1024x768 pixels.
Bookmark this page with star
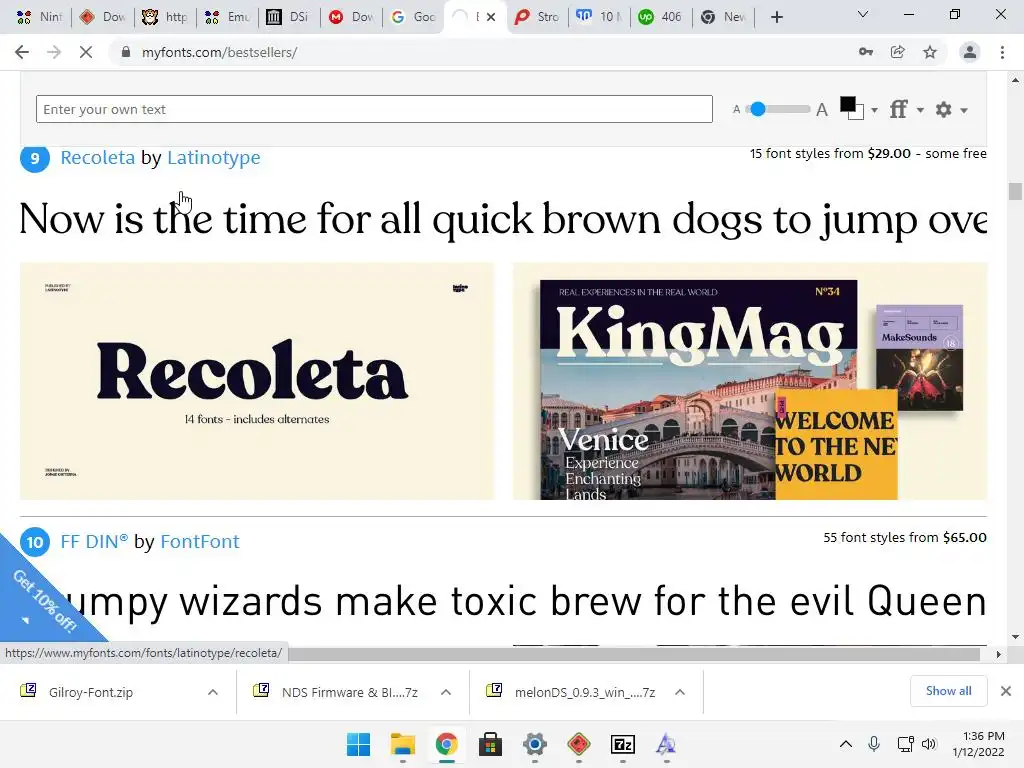[x=930, y=52]
